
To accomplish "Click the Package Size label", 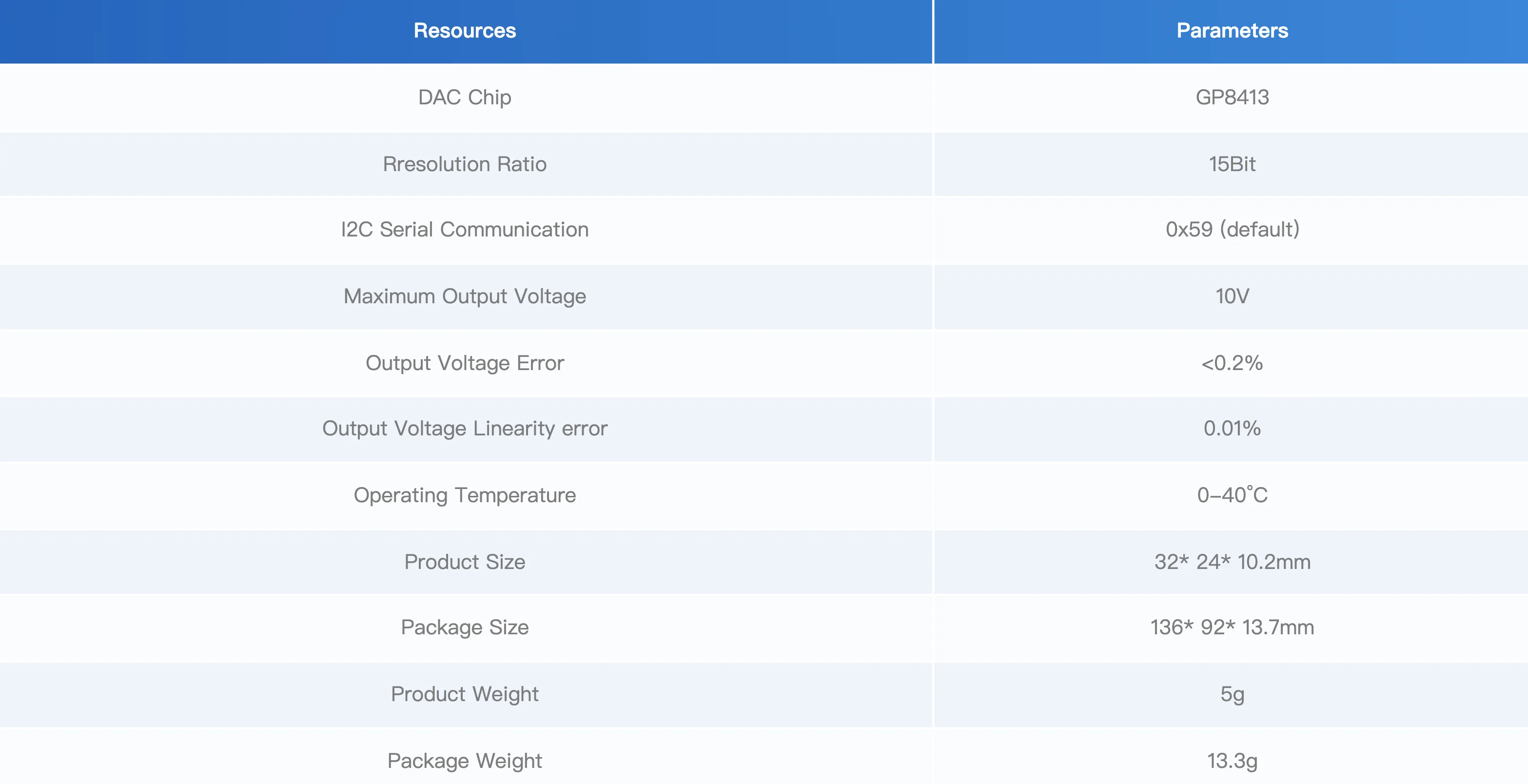I will pyautogui.click(x=465, y=627).
